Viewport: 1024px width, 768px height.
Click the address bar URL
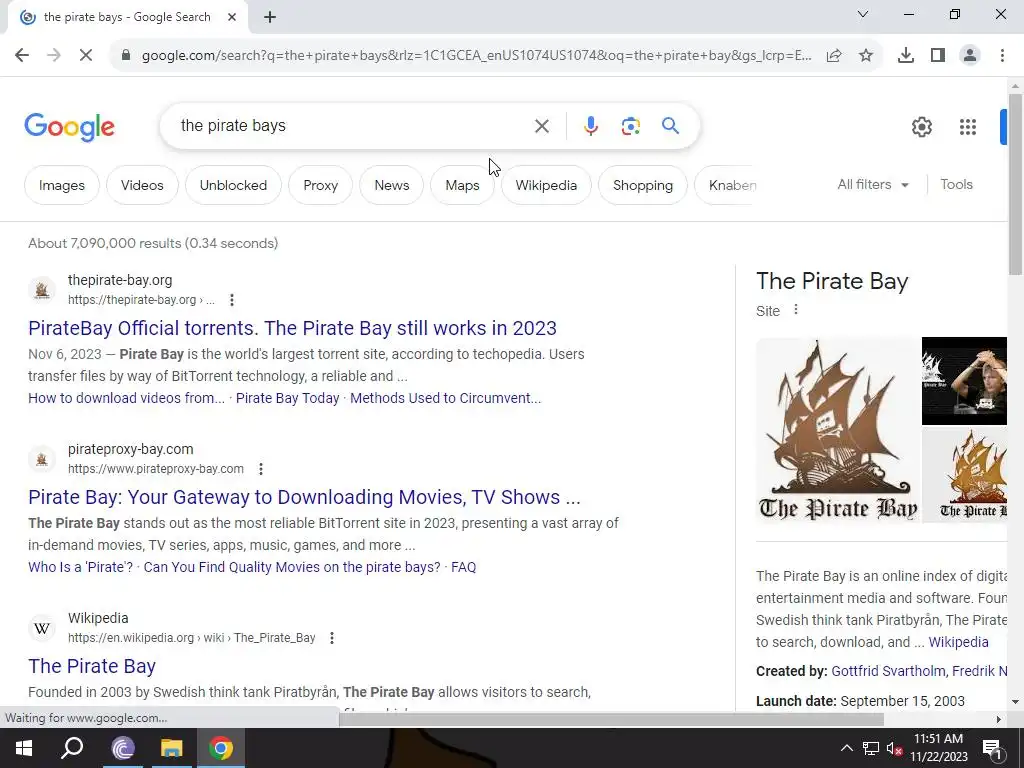coord(477,56)
